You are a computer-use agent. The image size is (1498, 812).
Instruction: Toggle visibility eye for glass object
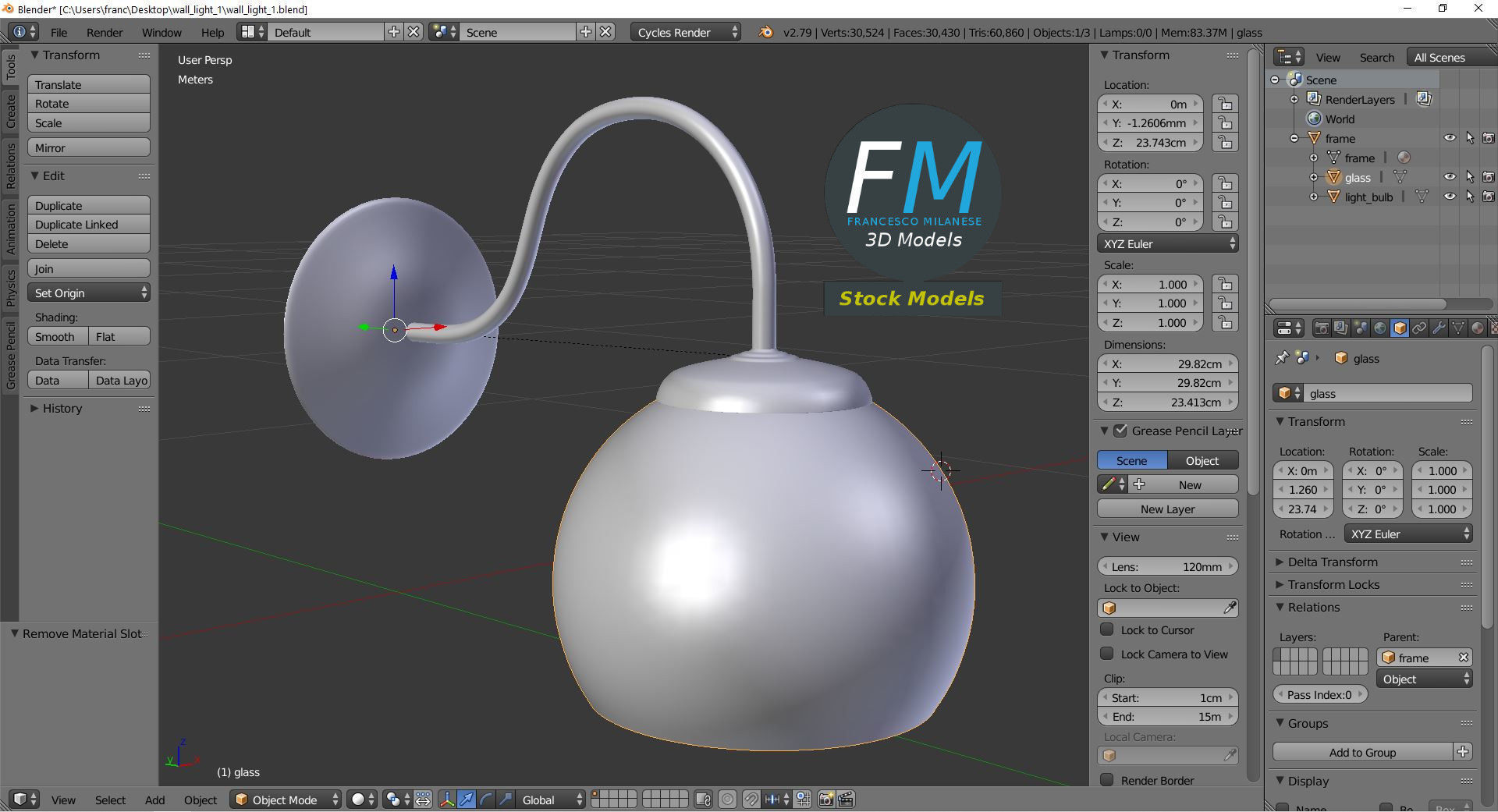(1450, 177)
